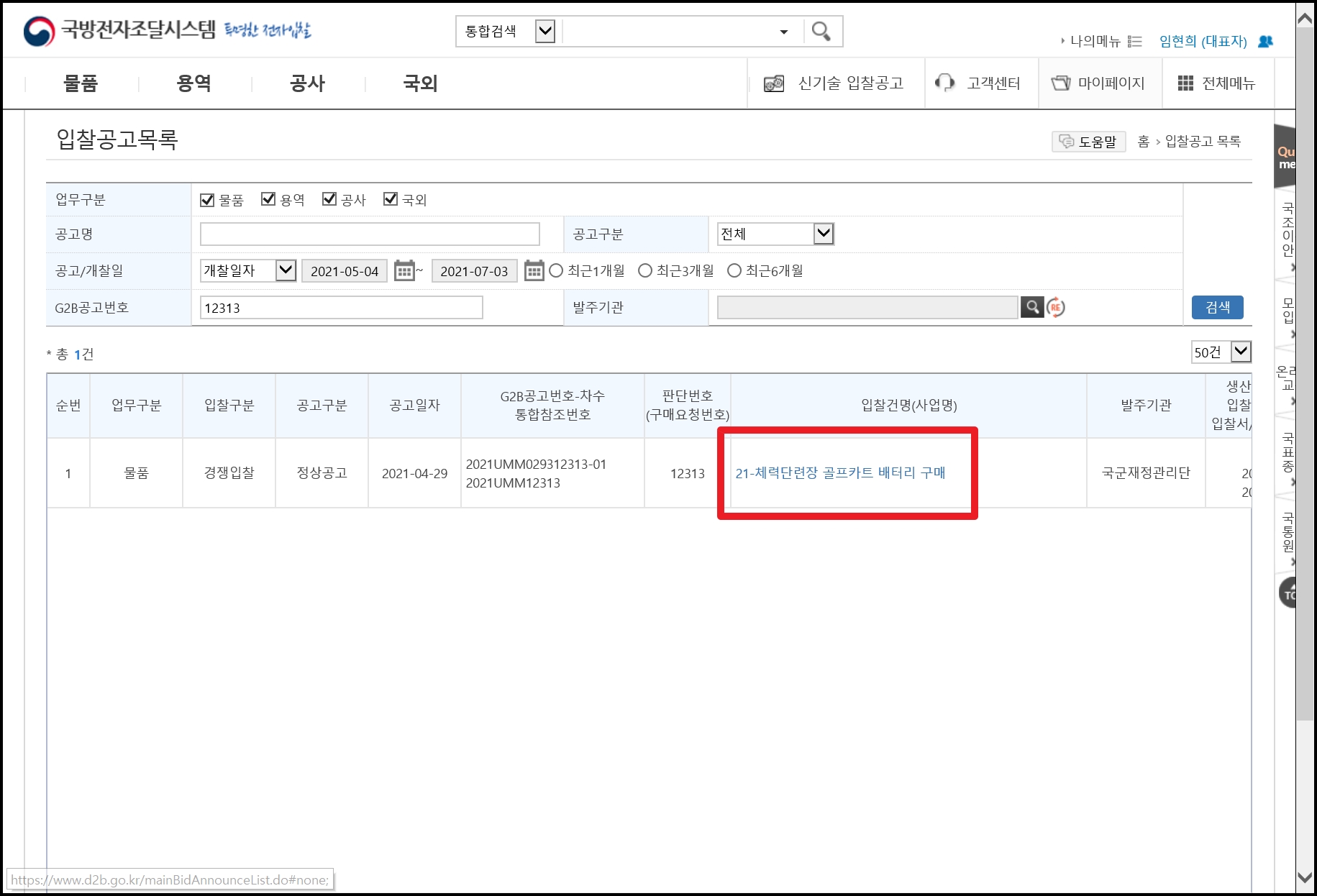Click the 신기술 입찰공고 link
Screen dimensions: 1317x896
(851, 83)
